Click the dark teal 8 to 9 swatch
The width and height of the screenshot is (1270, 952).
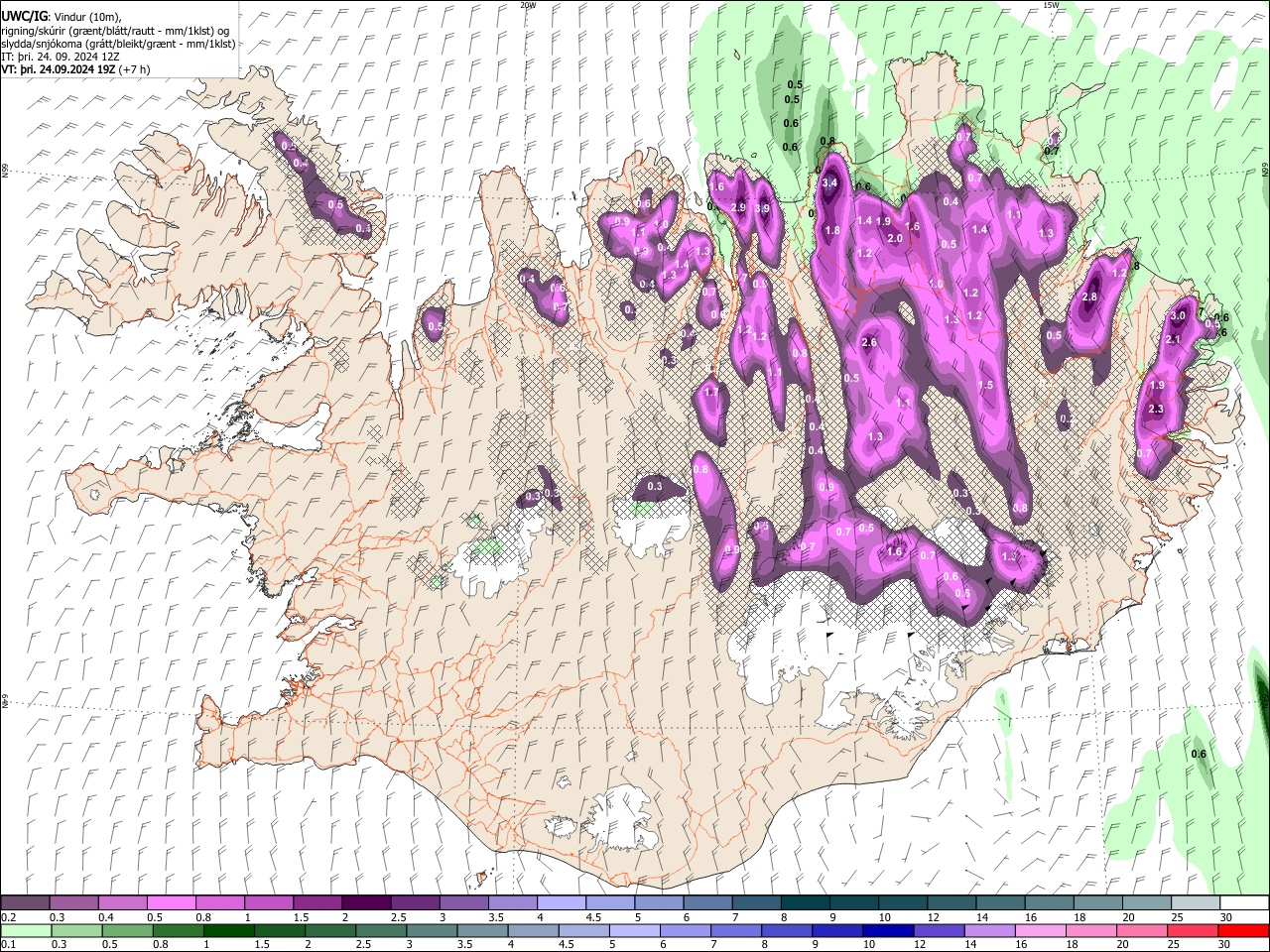805,902
